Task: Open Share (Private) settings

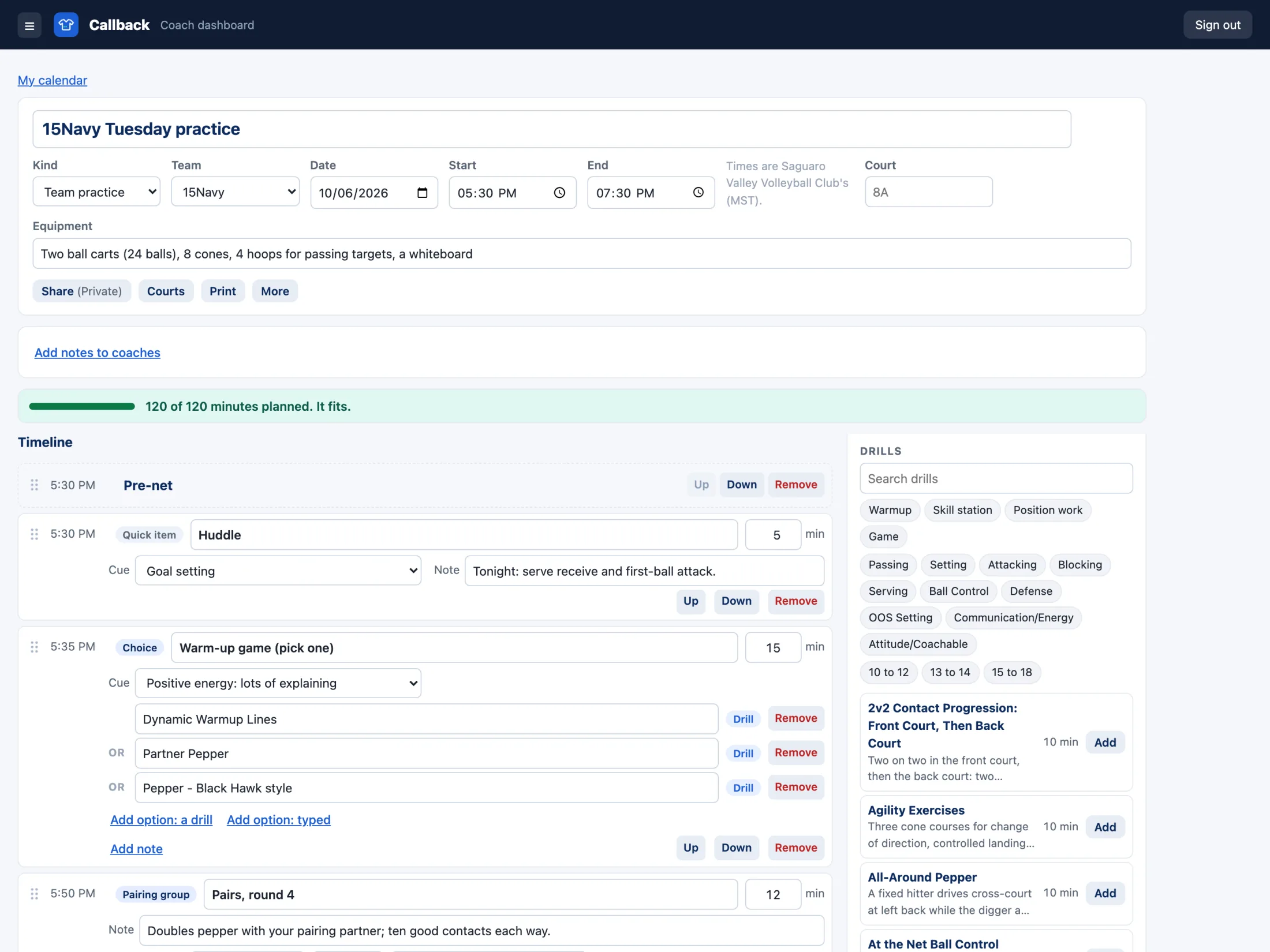Action: click(81, 291)
